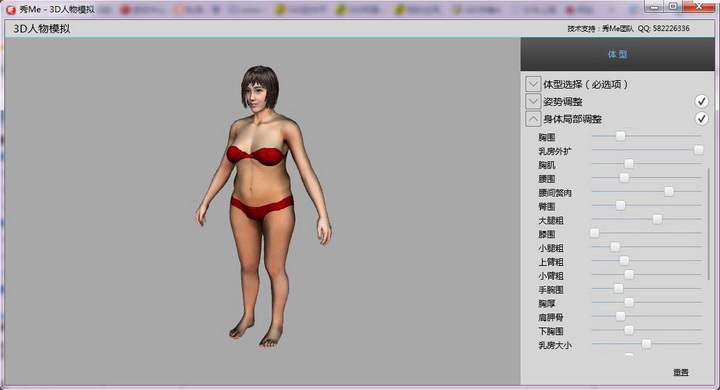
Task: Click the 乳房外扩 slider handle
Action: pyautogui.click(x=698, y=150)
